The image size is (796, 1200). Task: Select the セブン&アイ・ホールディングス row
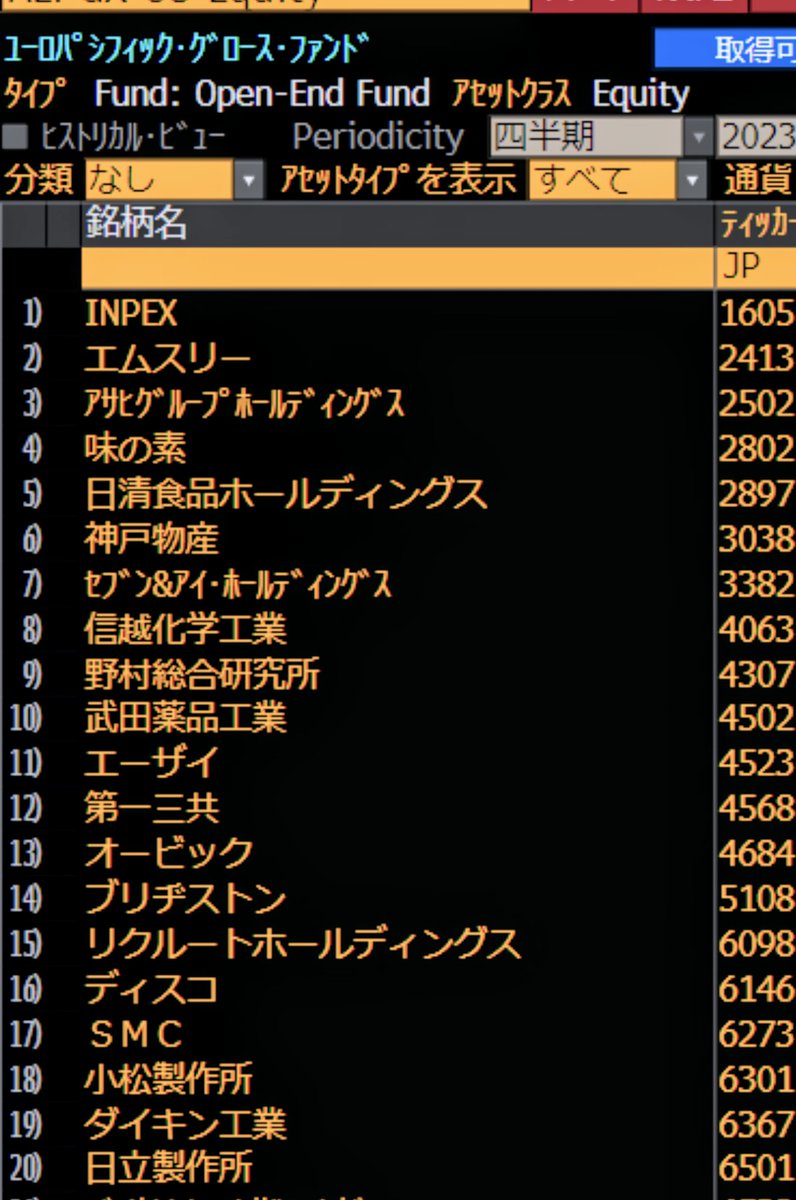click(398, 584)
